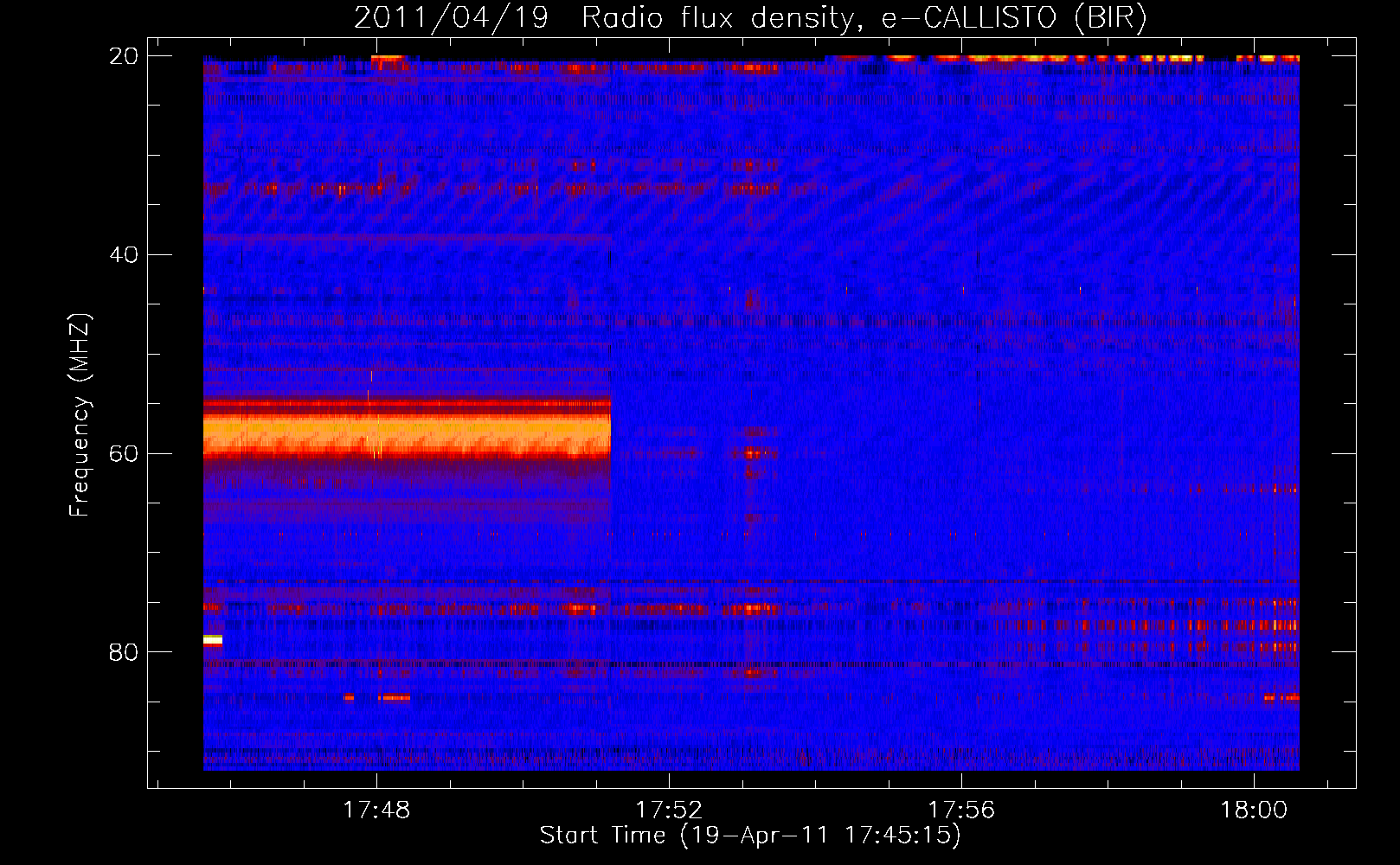Viewport: 1400px width, 865px height.
Task: Click the 40 frequency tick label
Action: (x=124, y=255)
